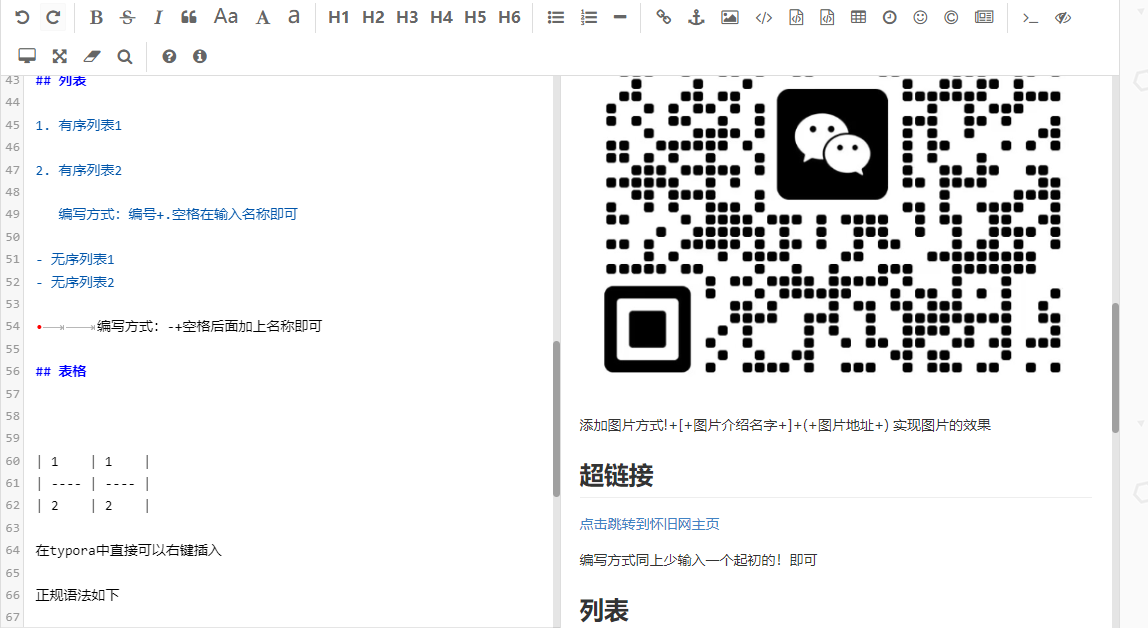1148x628 pixels.
Task: Insert an ordered numbered list
Action: 589,17
